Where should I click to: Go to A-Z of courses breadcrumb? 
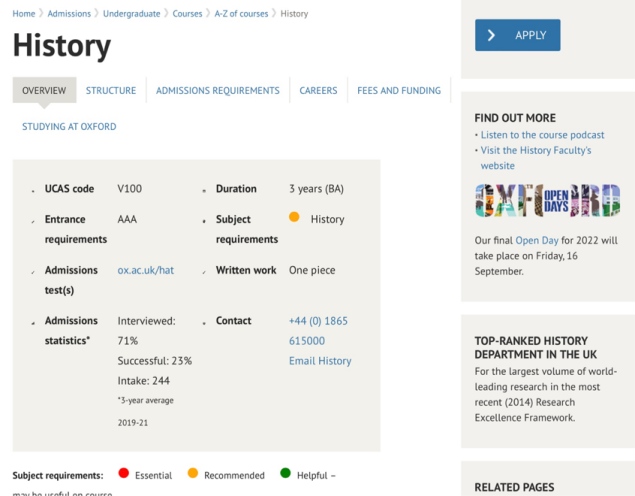(x=241, y=14)
